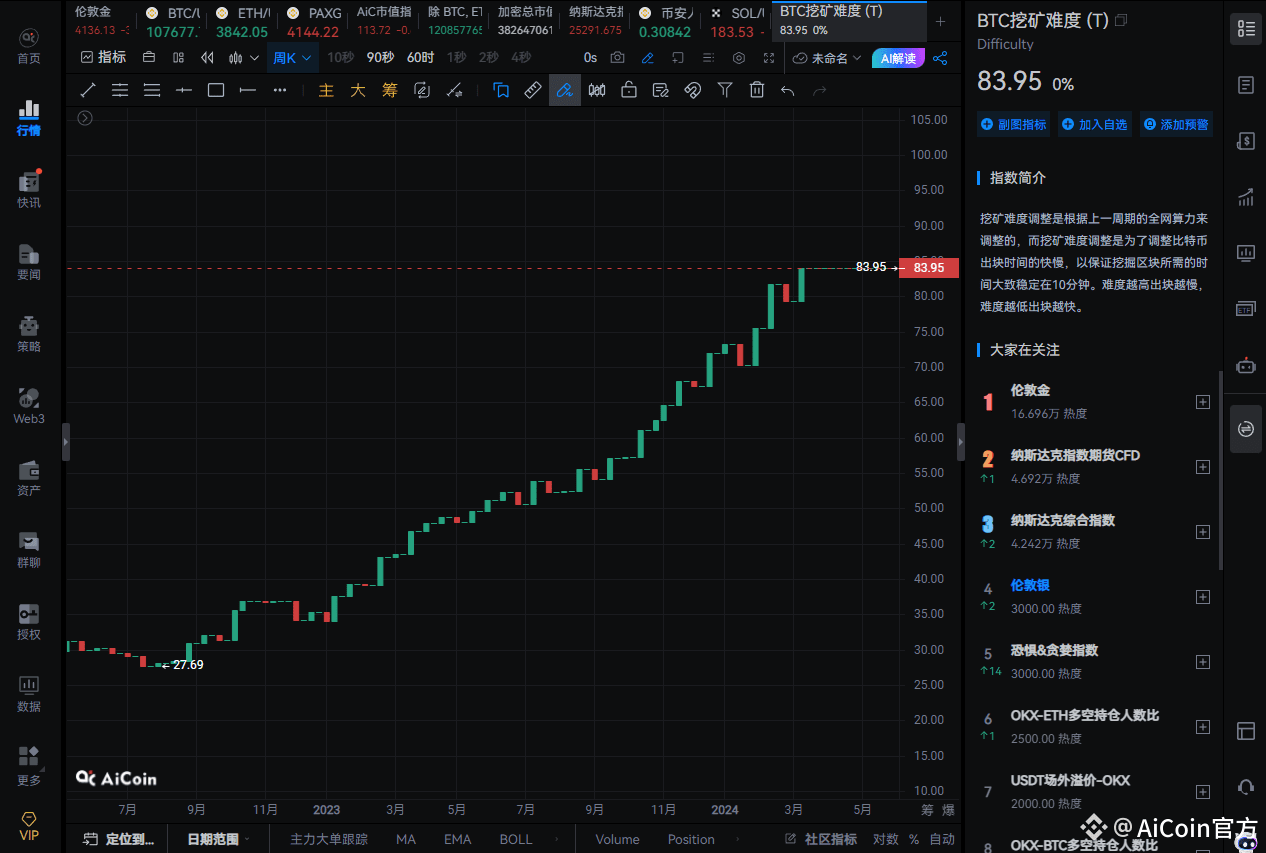Open the Web3 sidebar icon
The height and width of the screenshot is (853, 1266).
[29, 405]
